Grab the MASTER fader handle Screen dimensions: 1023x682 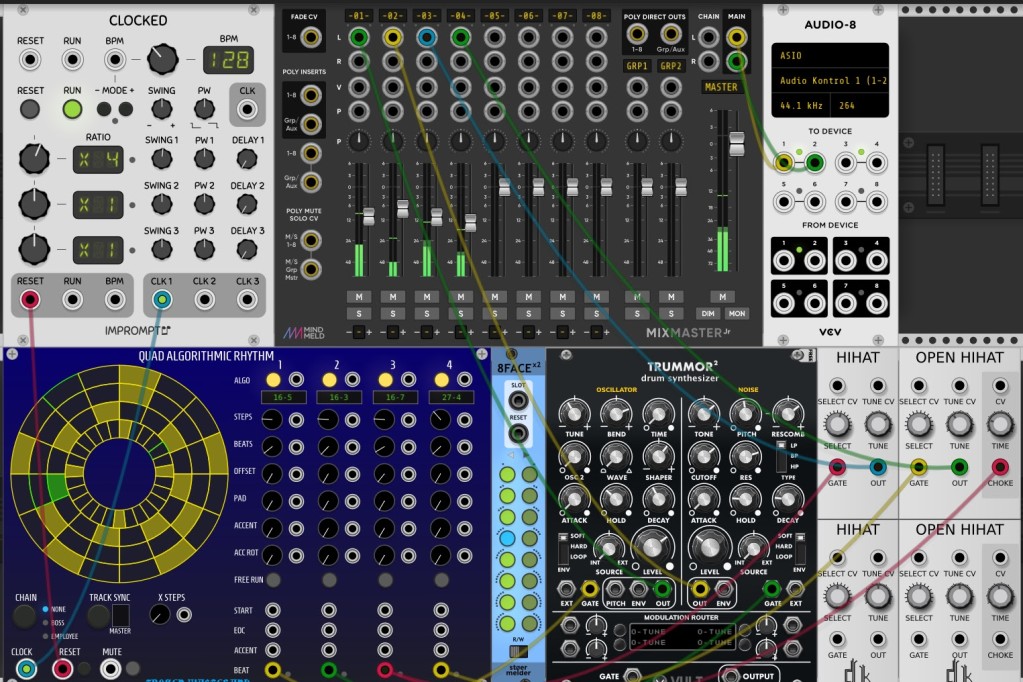click(x=736, y=143)
